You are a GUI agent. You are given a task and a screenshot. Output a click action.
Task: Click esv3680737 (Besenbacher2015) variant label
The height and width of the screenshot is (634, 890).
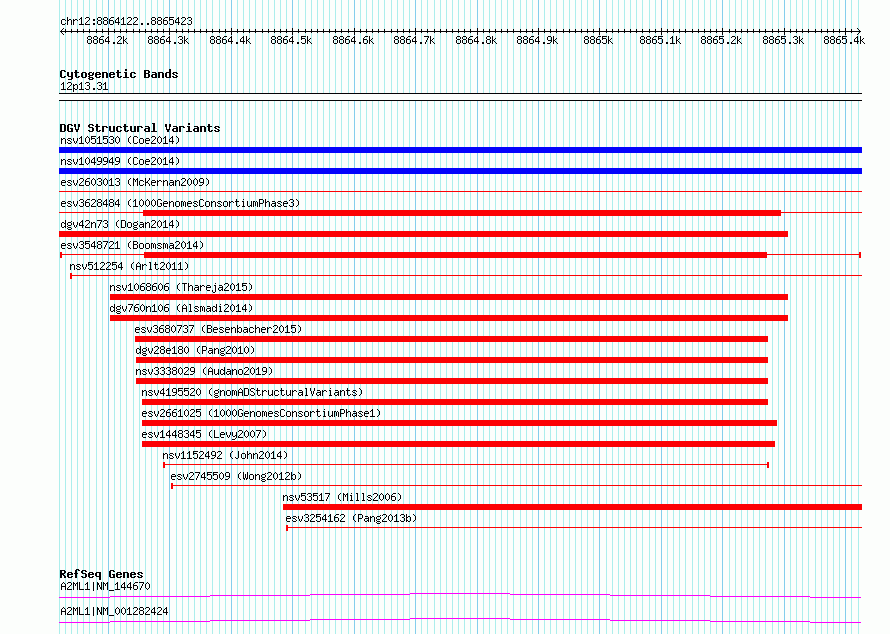tap(218, 329)
